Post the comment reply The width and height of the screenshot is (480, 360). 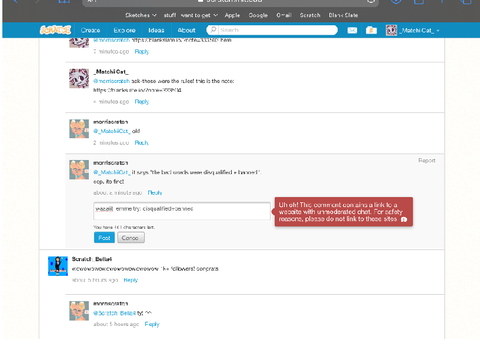point(104,238)
